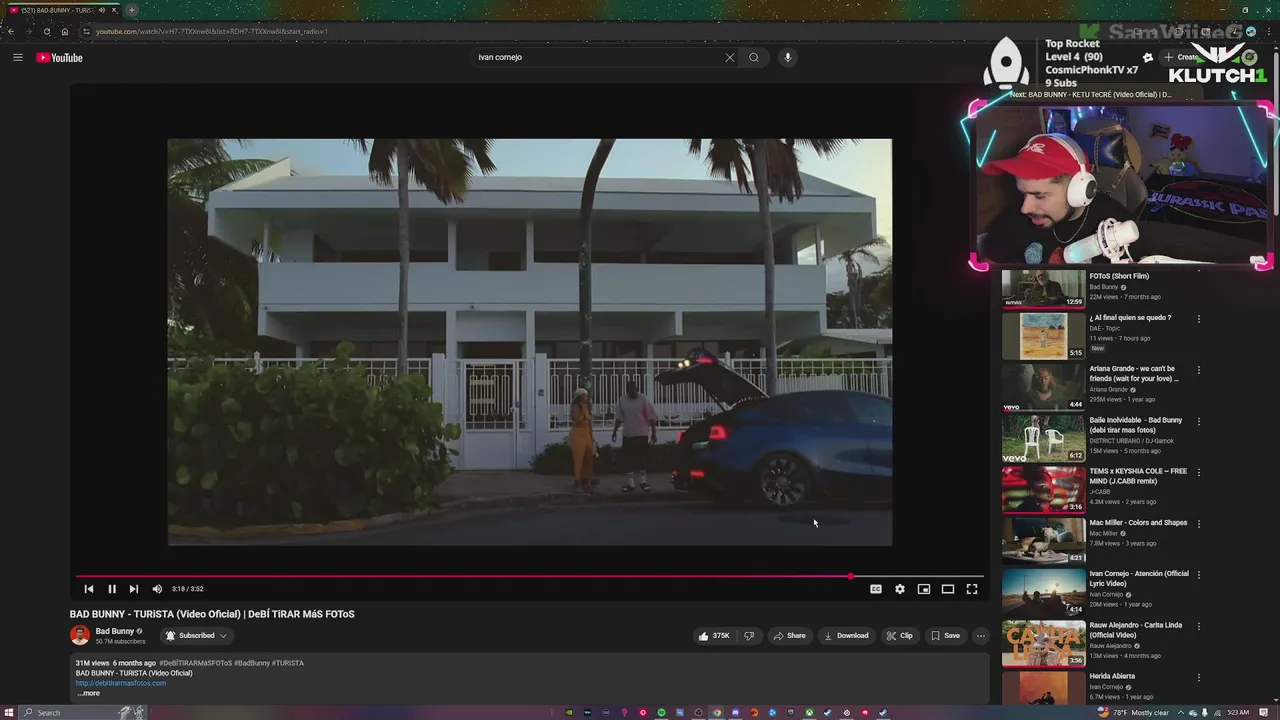Image resolution: width=1280 pixels, height=720 pixels.
Task: Open the FOToS (Short Film) thumbnail
Action: point(1043,287)
